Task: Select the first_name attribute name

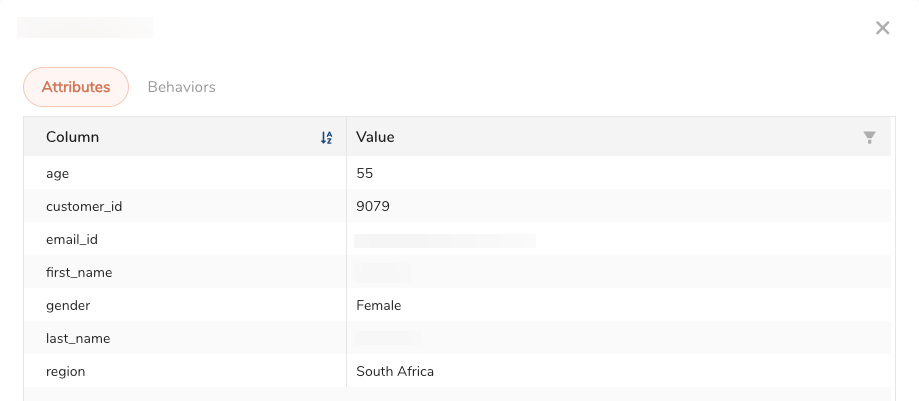Action: point(79,272)
